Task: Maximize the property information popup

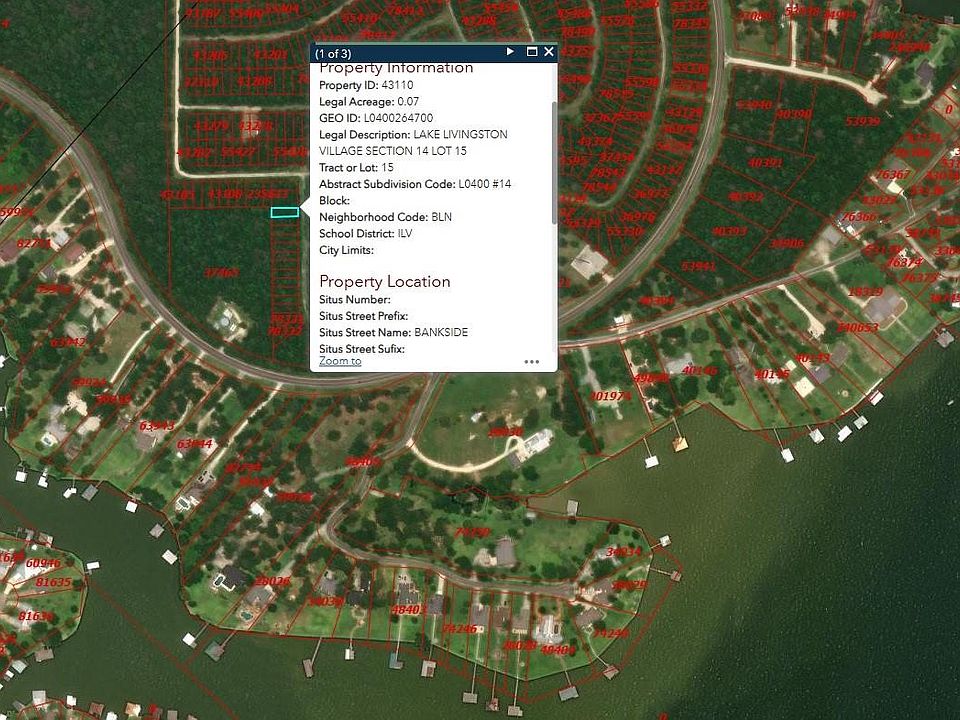Action: click(x=532, y=52)
